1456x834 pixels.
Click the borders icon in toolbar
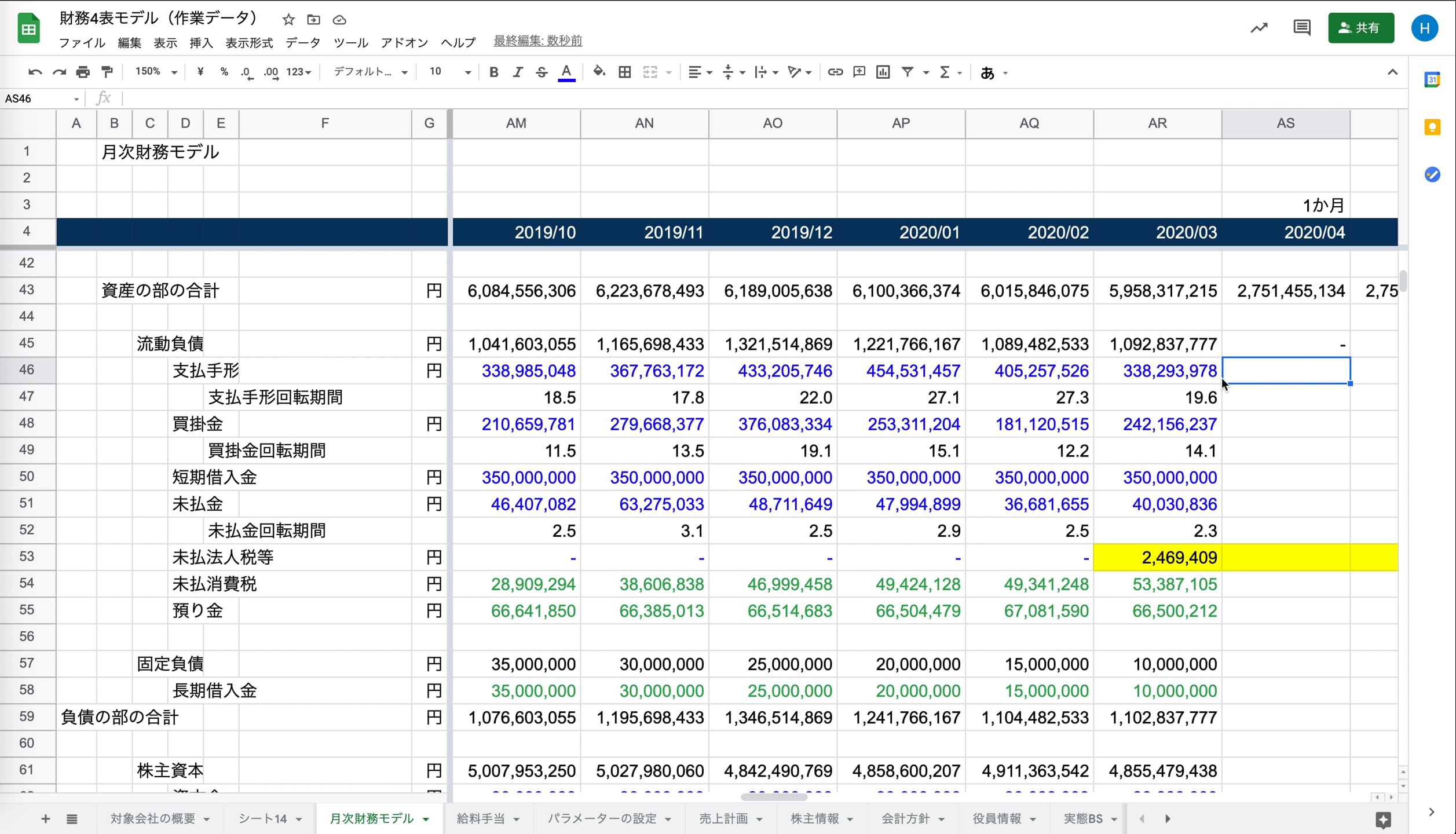[624, 72]
